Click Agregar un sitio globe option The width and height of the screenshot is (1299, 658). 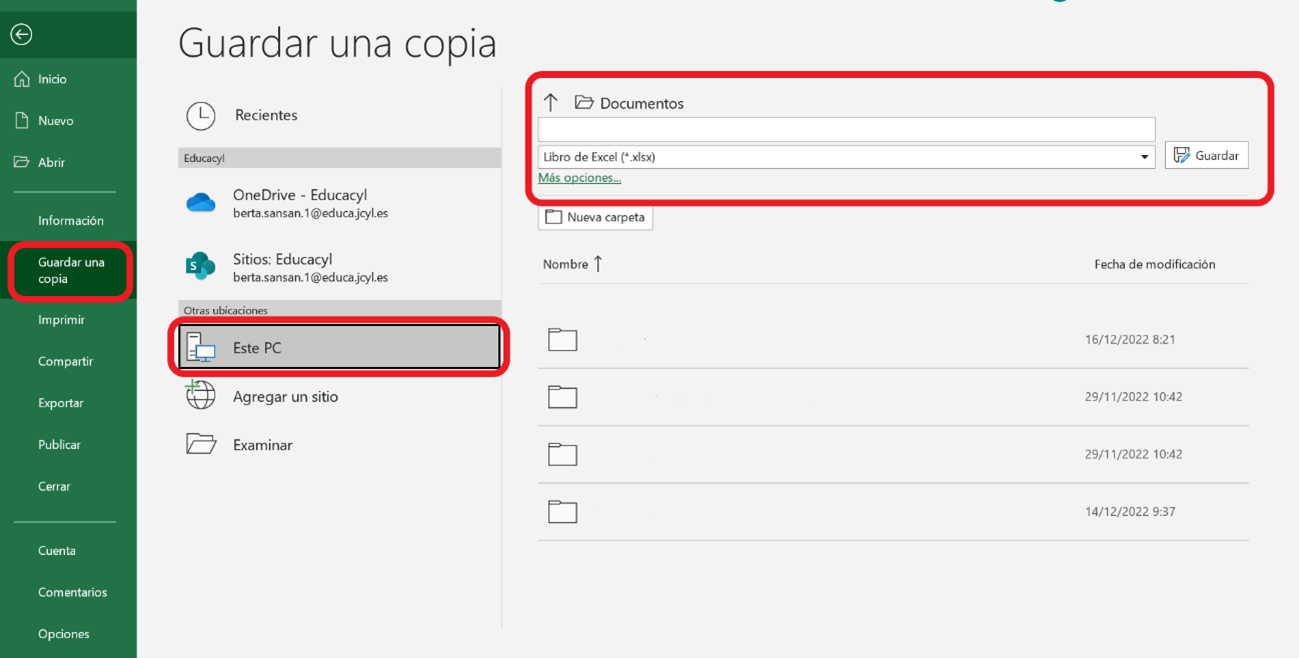tap(285, 397)
